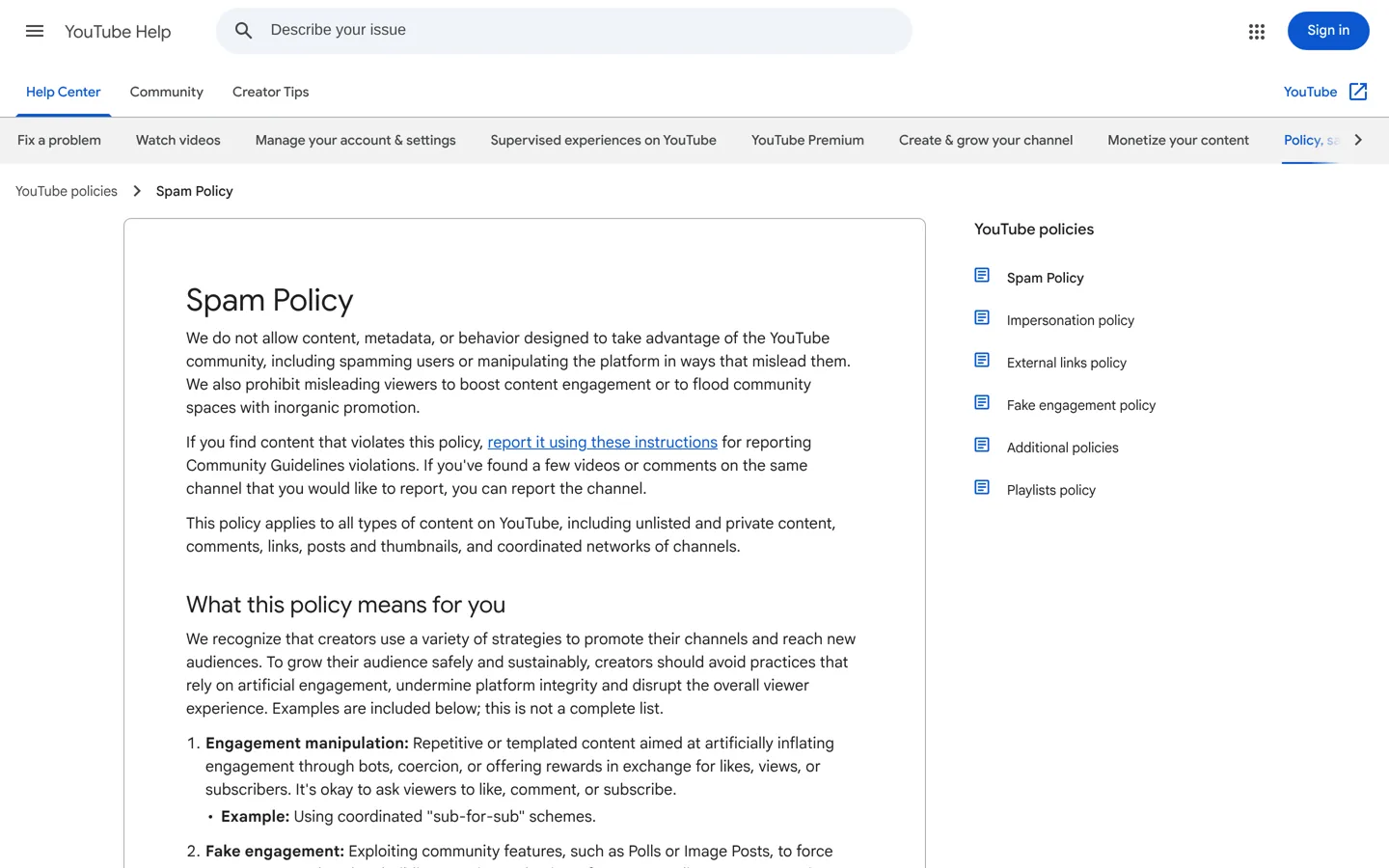Open the Creator Tips tab
Viewport: 1389px width, 868px height.
coord(271,92)
